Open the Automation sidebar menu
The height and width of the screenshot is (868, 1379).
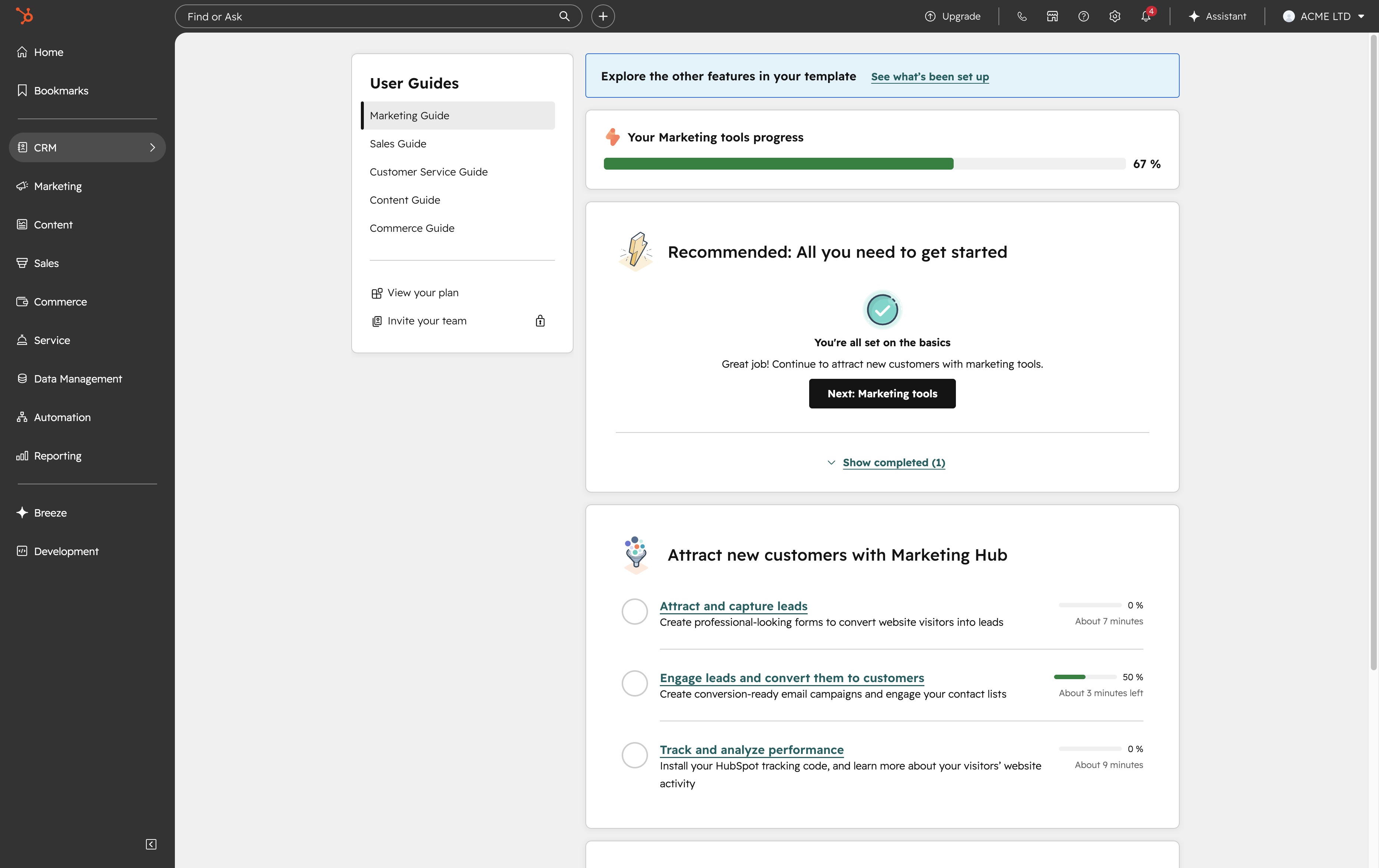87,417
